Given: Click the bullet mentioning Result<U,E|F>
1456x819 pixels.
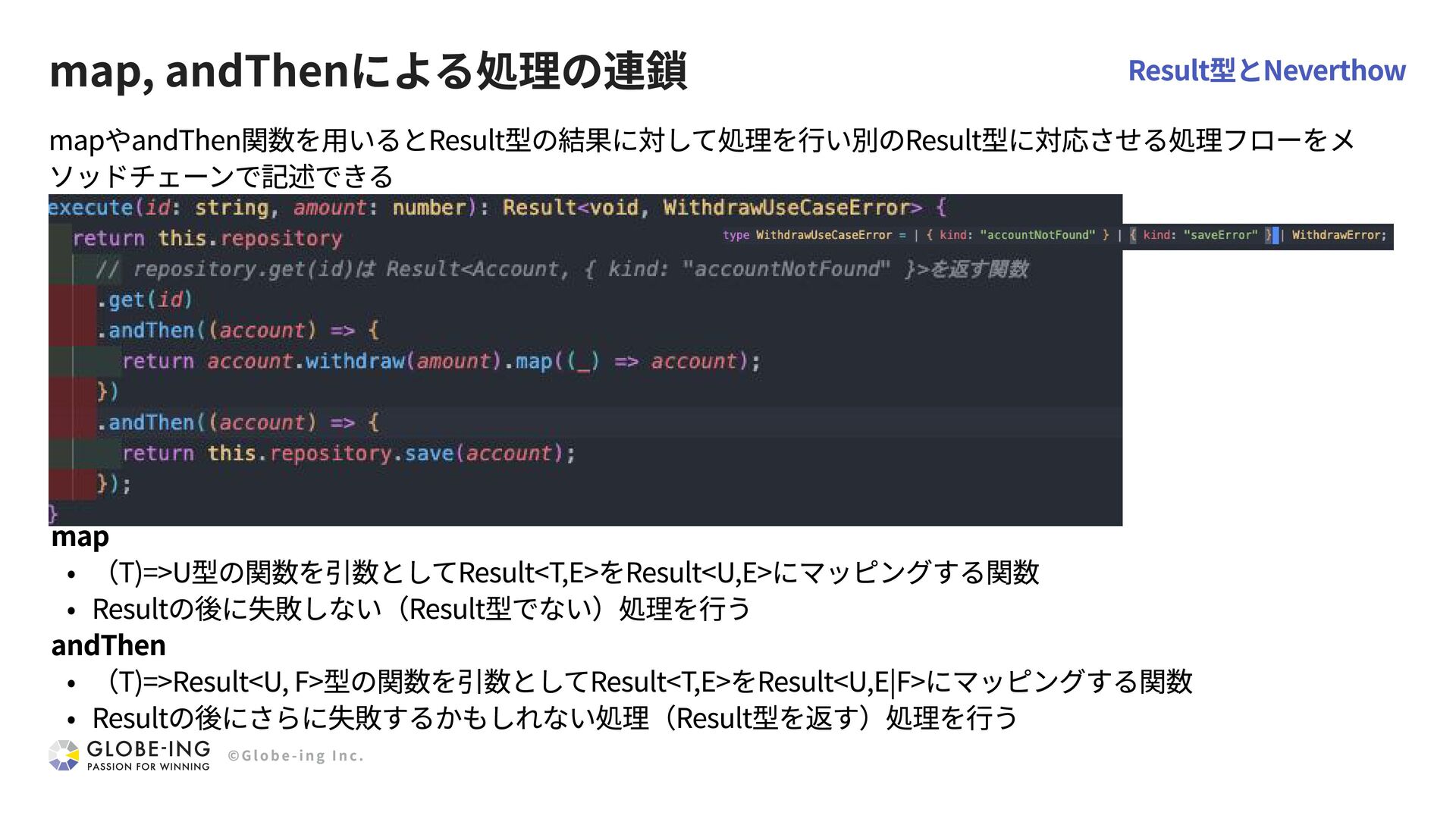Looking at the screenshot, I should point(645,682).
